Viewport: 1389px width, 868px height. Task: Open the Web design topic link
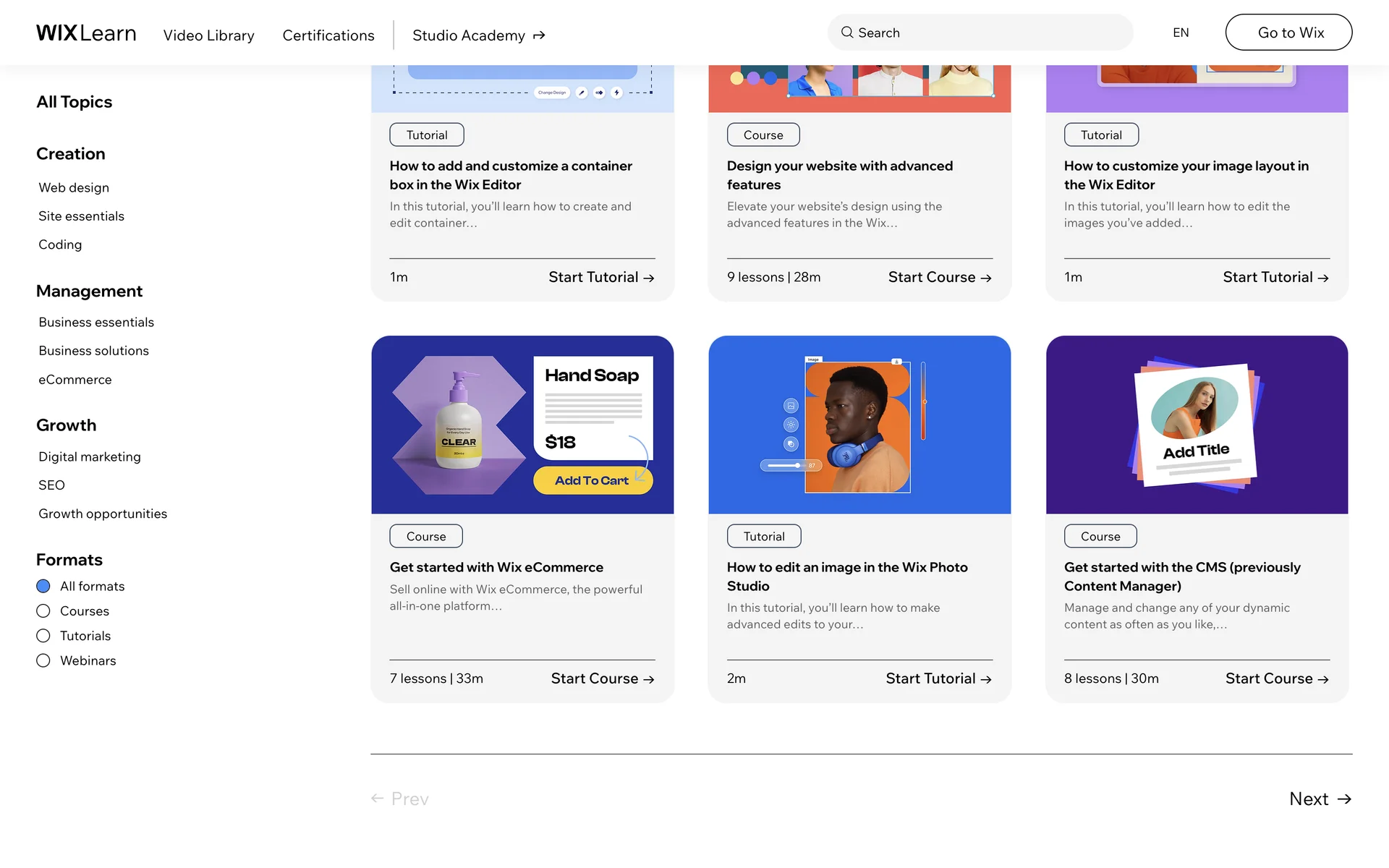pos(74,187)
